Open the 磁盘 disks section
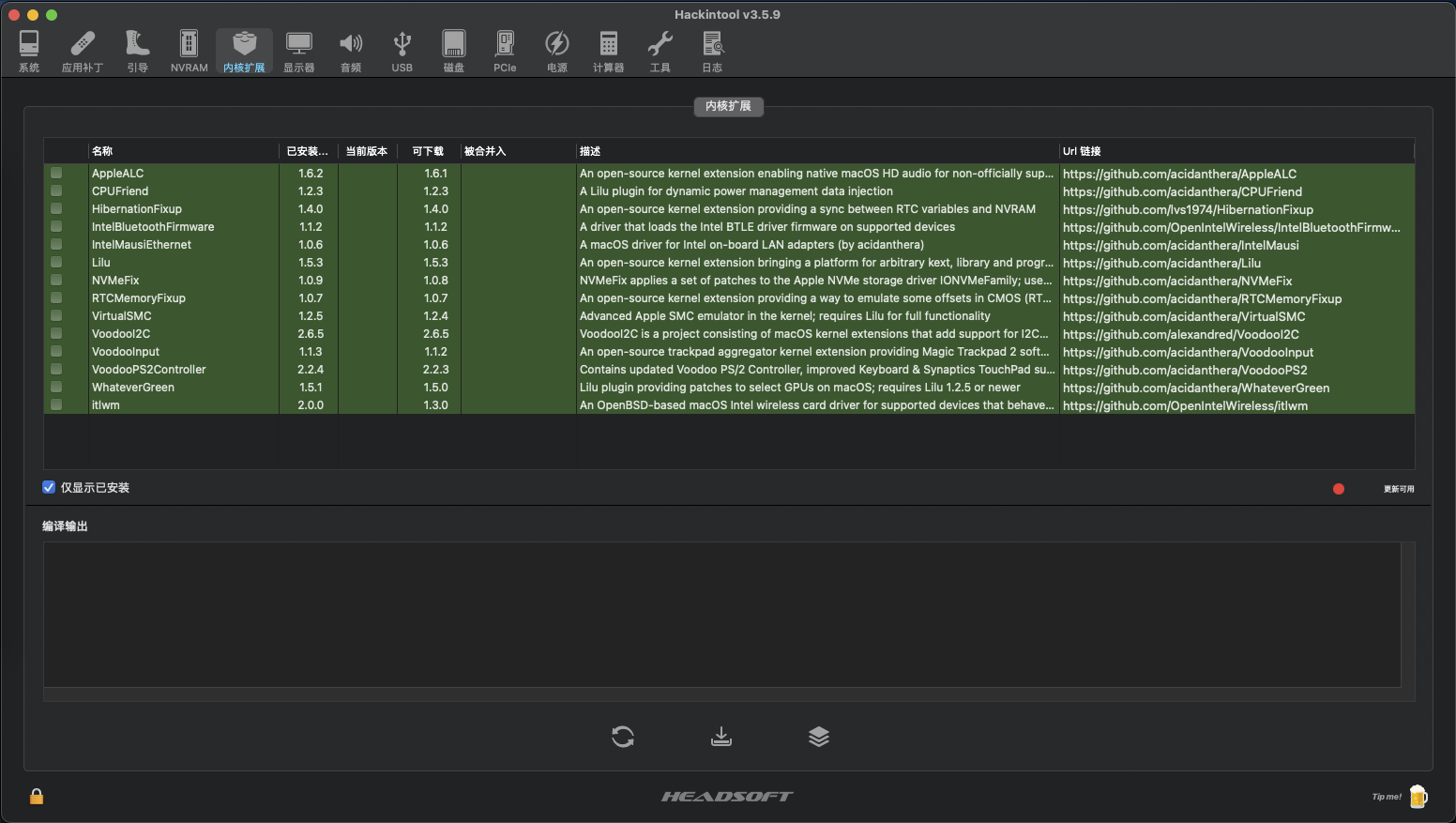Viewport: 1456px width, 823px height. point(454,51)
